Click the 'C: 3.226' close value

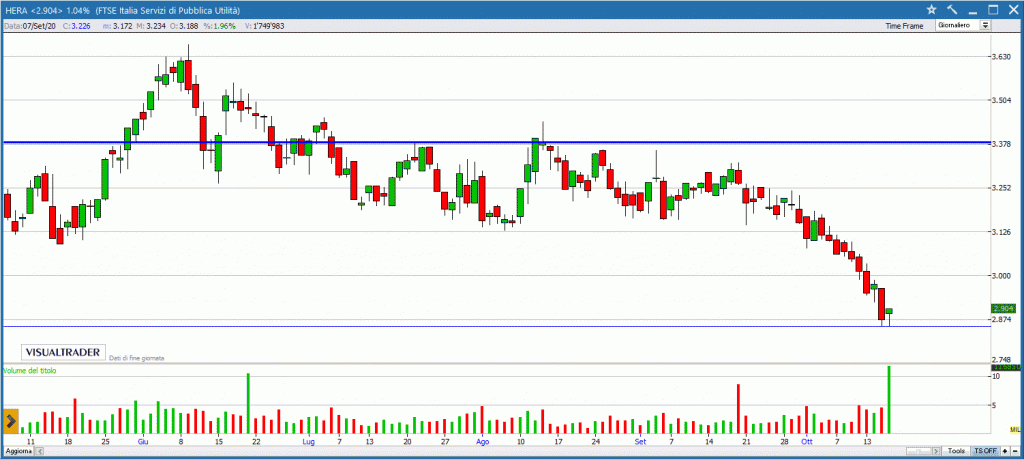pos(76,26)
